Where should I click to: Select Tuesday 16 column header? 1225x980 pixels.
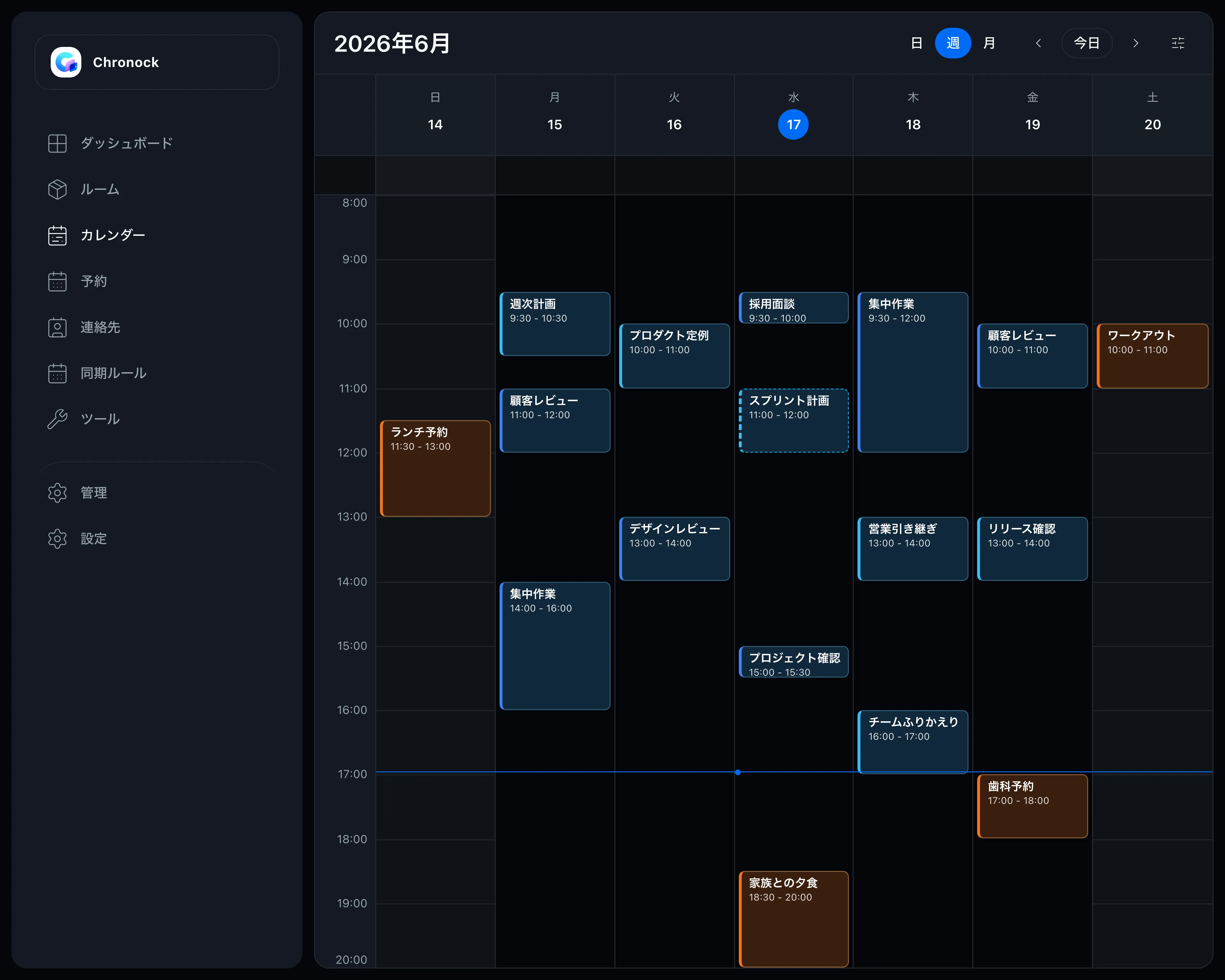click(674, 114)
